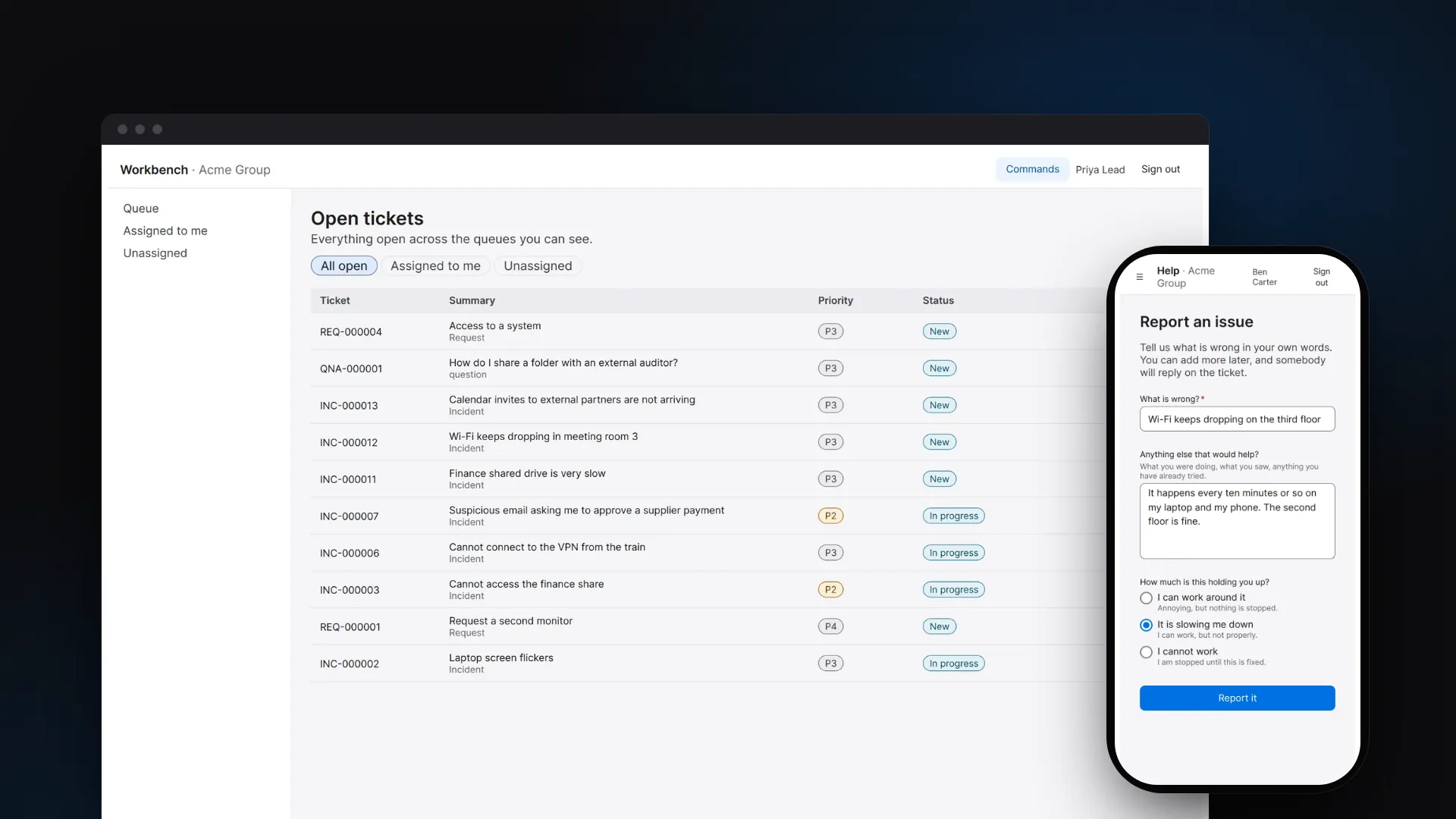Open Queue in the Workbench sidebar
This screenshot has width=1456, height=819.
click(141, 209)
